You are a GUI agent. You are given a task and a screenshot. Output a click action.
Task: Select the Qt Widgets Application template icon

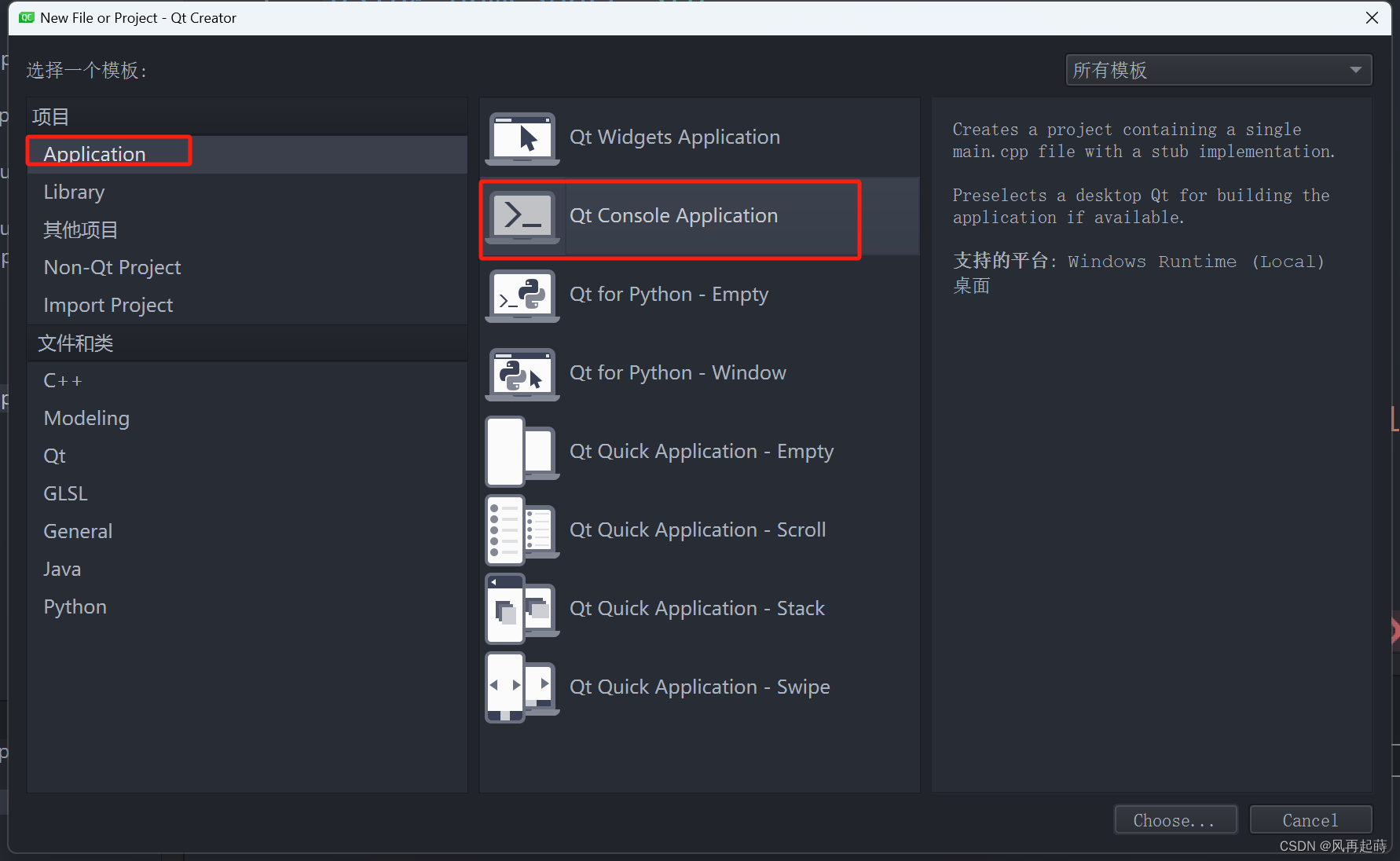point(522,138)
